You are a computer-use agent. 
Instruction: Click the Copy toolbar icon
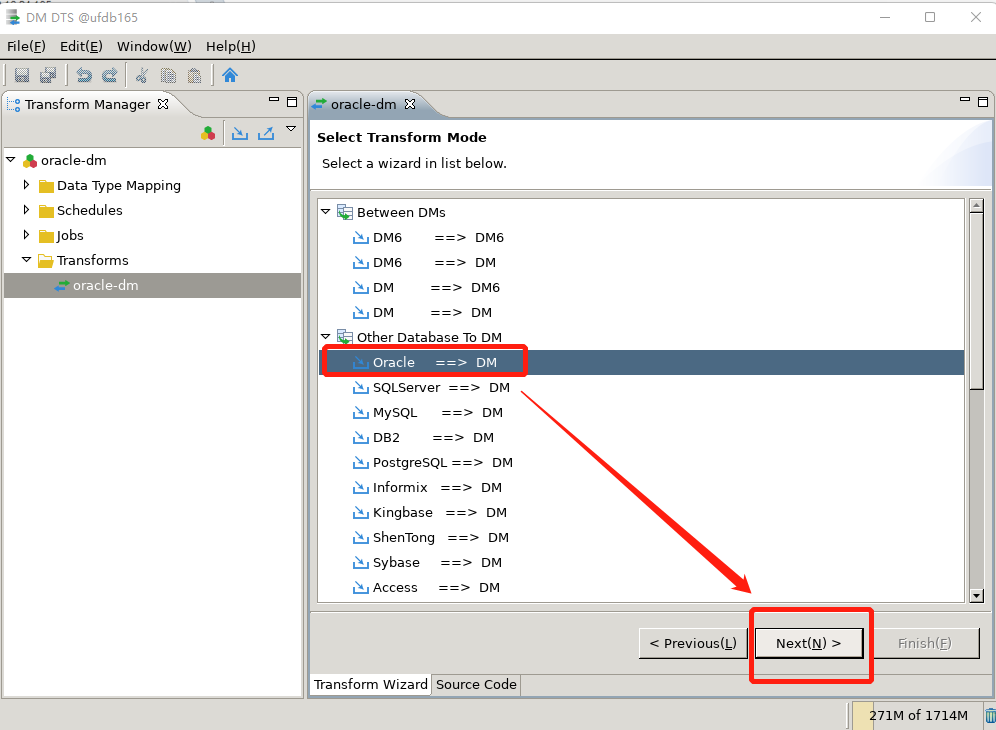[x=168, y=75]
